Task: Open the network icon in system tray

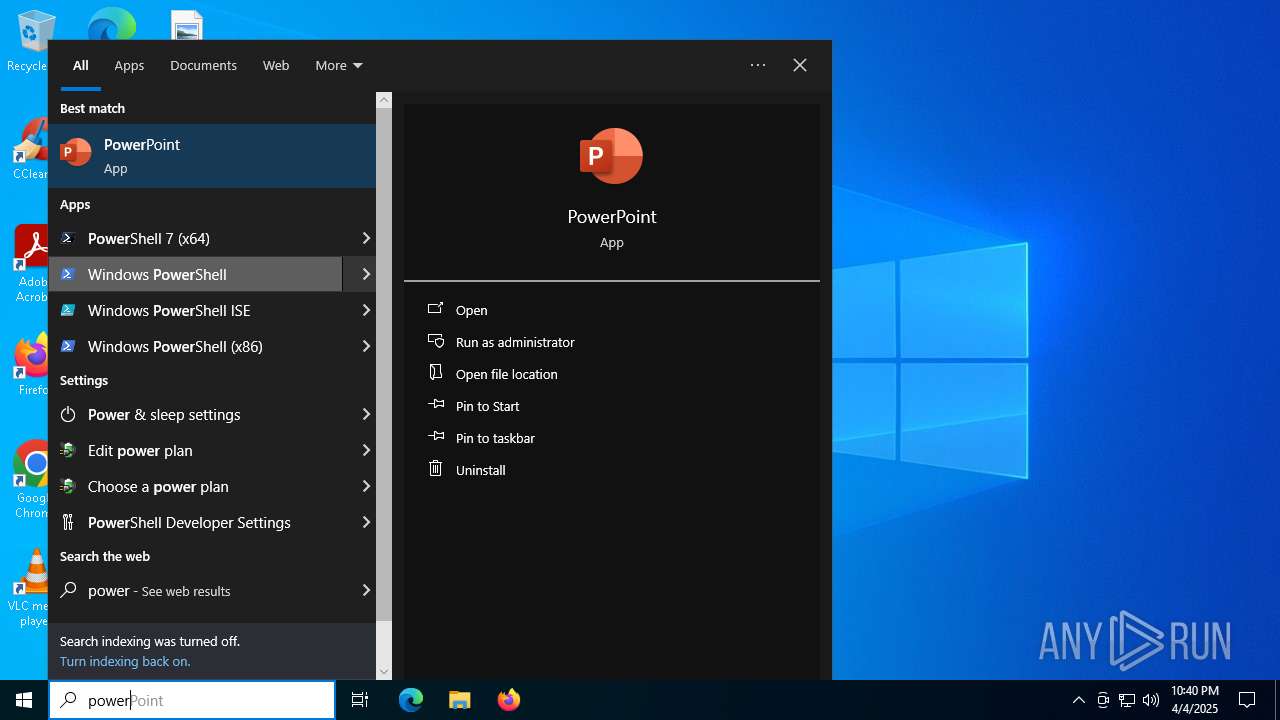Action: click(x=1127, y=700)
